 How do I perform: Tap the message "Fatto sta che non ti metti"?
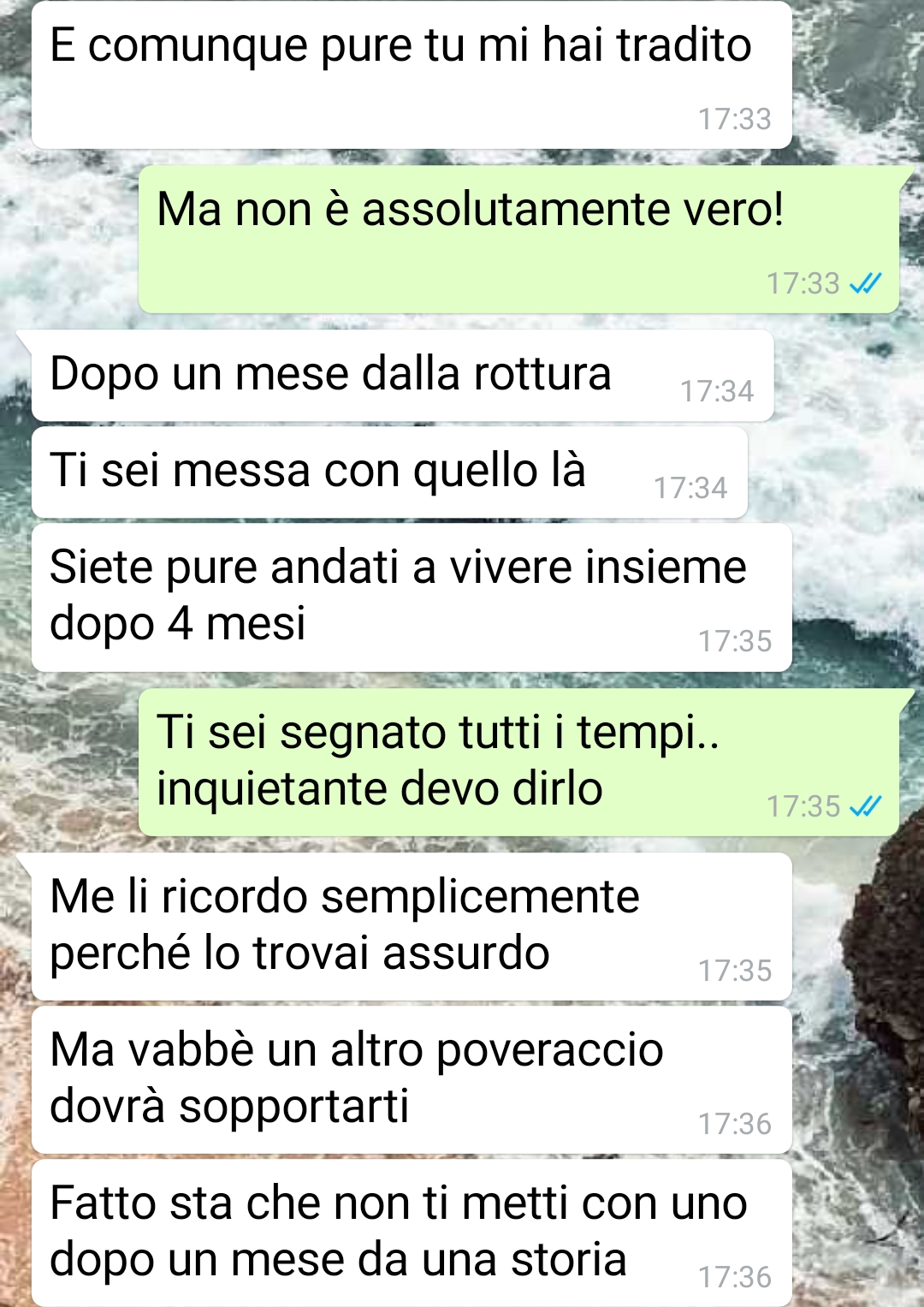412,1233
